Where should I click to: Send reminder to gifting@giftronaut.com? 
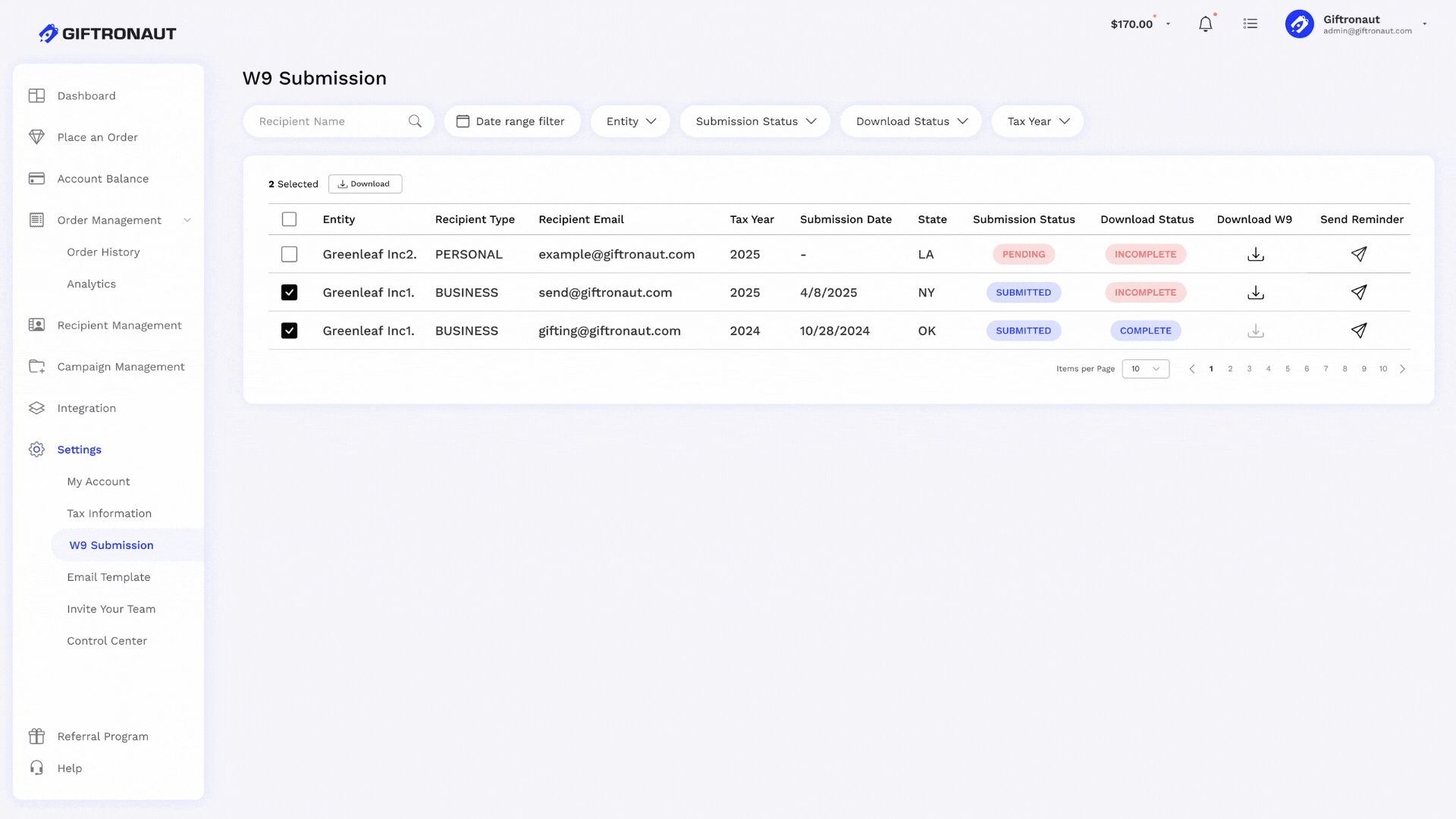[1359, 331]
